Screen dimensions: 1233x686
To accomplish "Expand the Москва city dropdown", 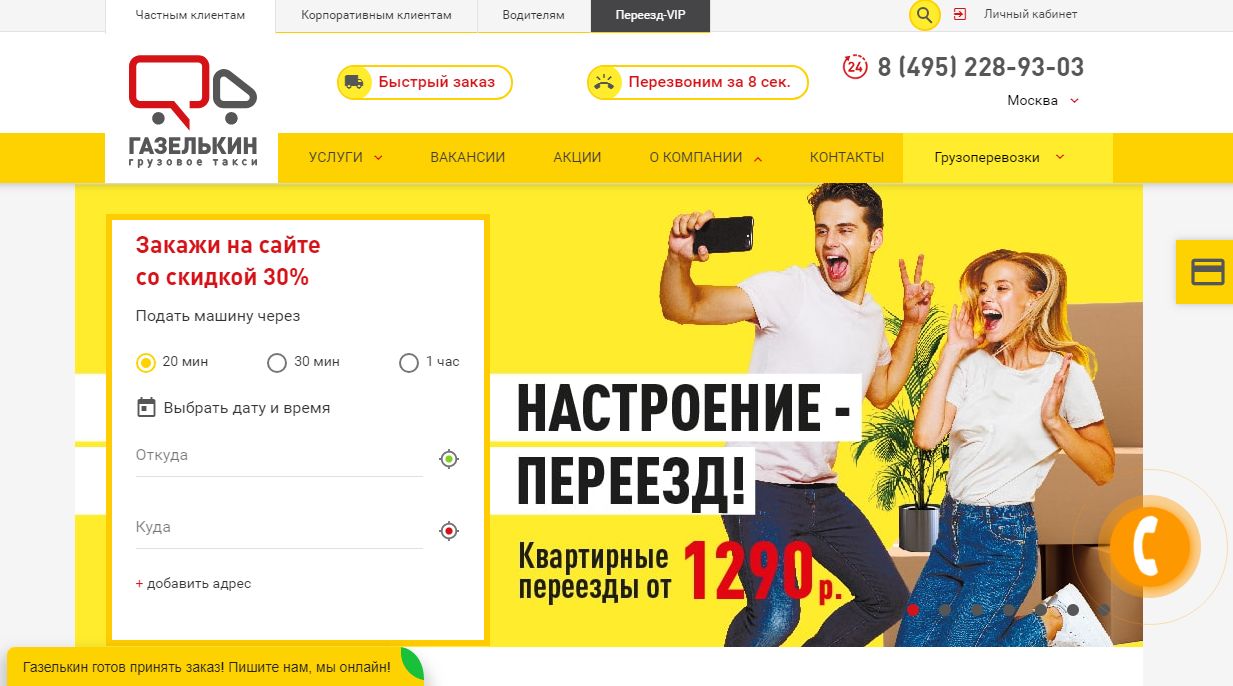I will 1043,100.
